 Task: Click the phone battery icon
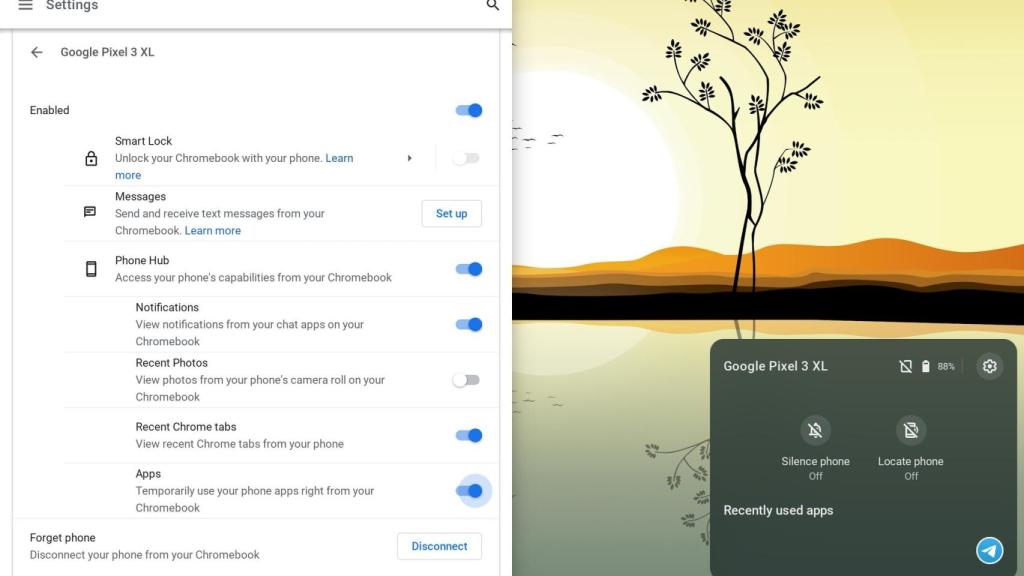point(925,366)
